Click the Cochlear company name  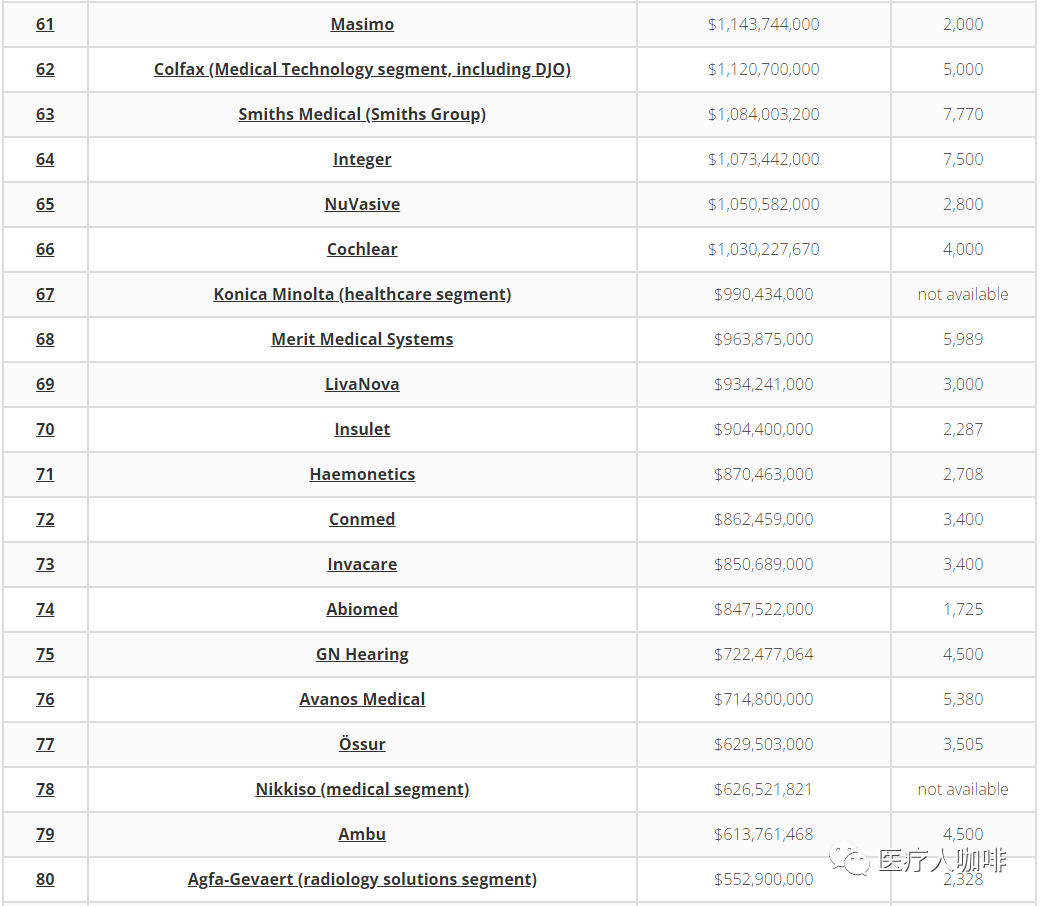pos(362,249)
